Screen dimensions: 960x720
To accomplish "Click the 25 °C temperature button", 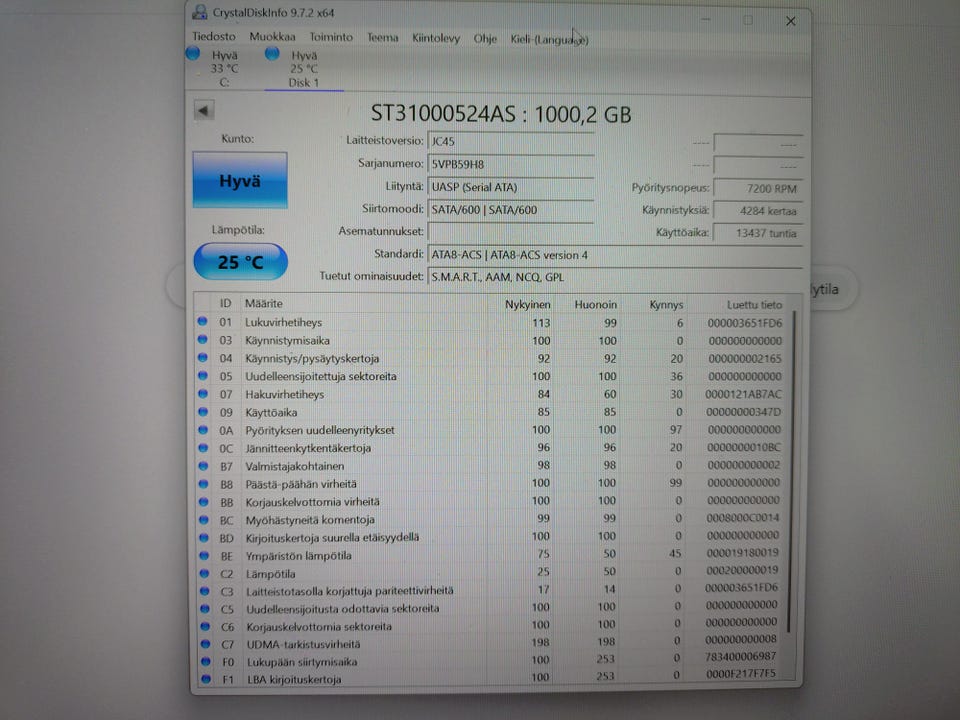I will [241, 262].
